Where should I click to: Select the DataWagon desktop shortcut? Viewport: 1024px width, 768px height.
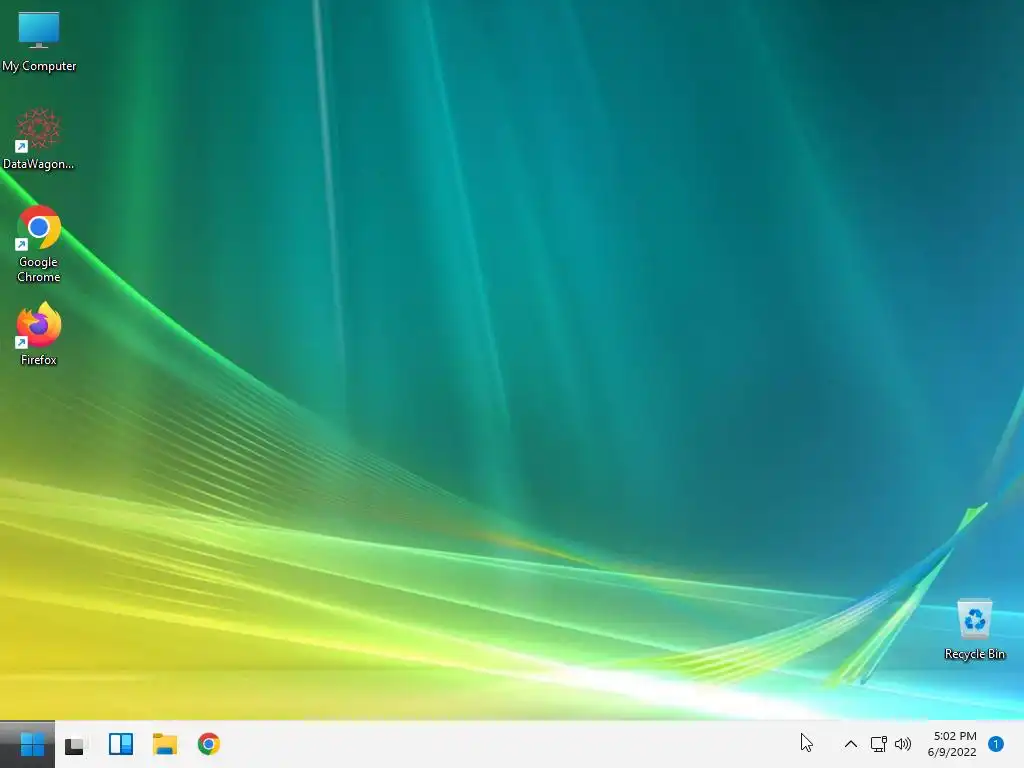click(x=39, y=138)
